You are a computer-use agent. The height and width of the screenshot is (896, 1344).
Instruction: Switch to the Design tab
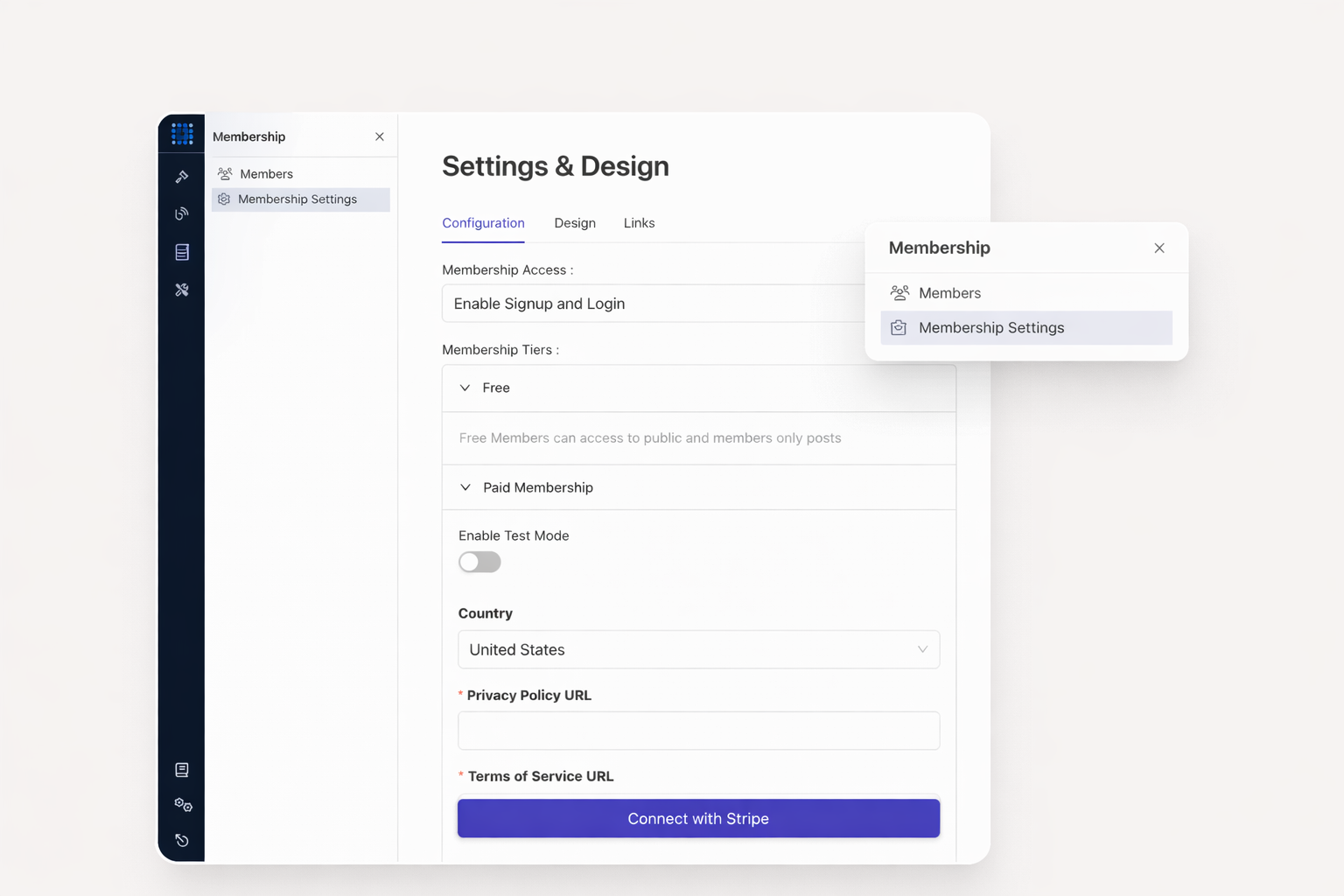[575, 223]
